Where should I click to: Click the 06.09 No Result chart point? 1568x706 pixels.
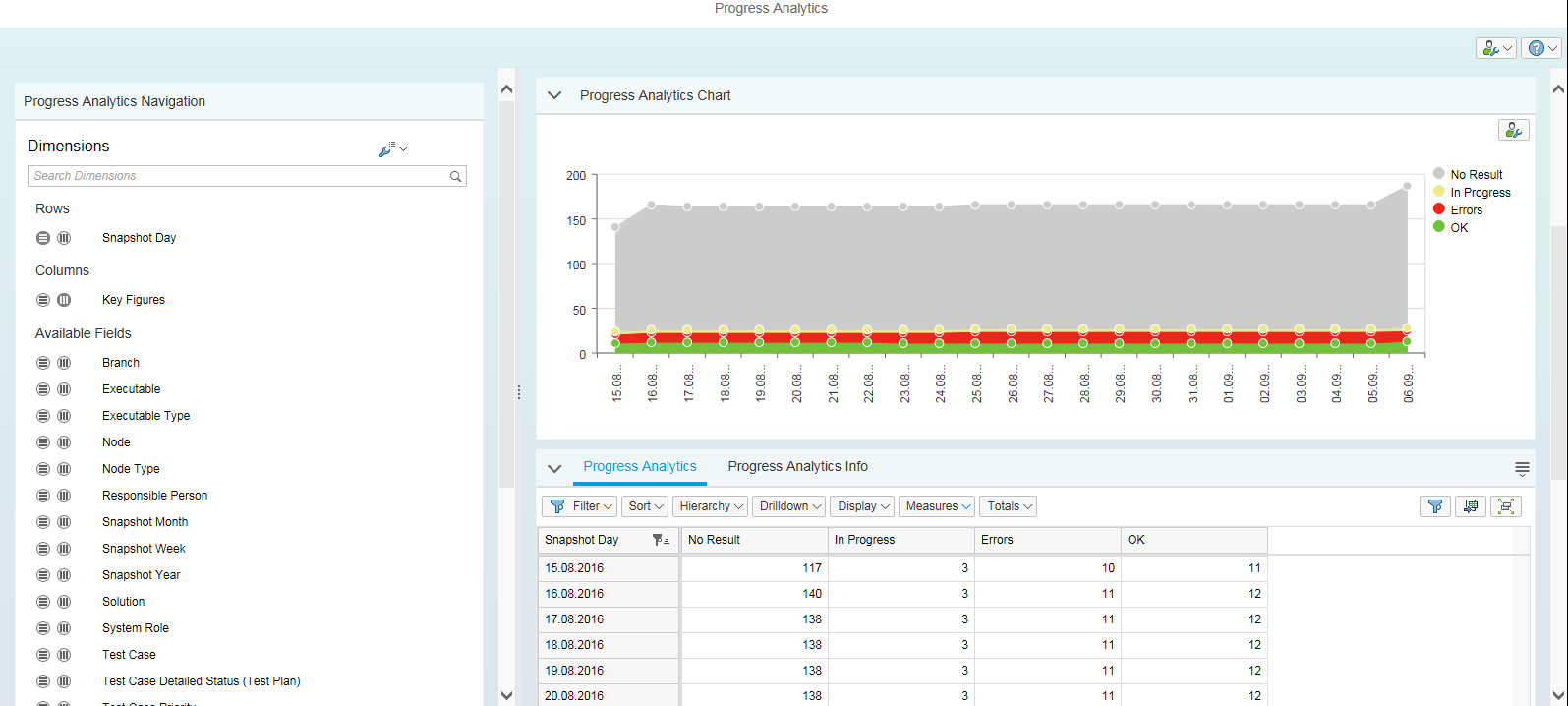pos(1407,186)
